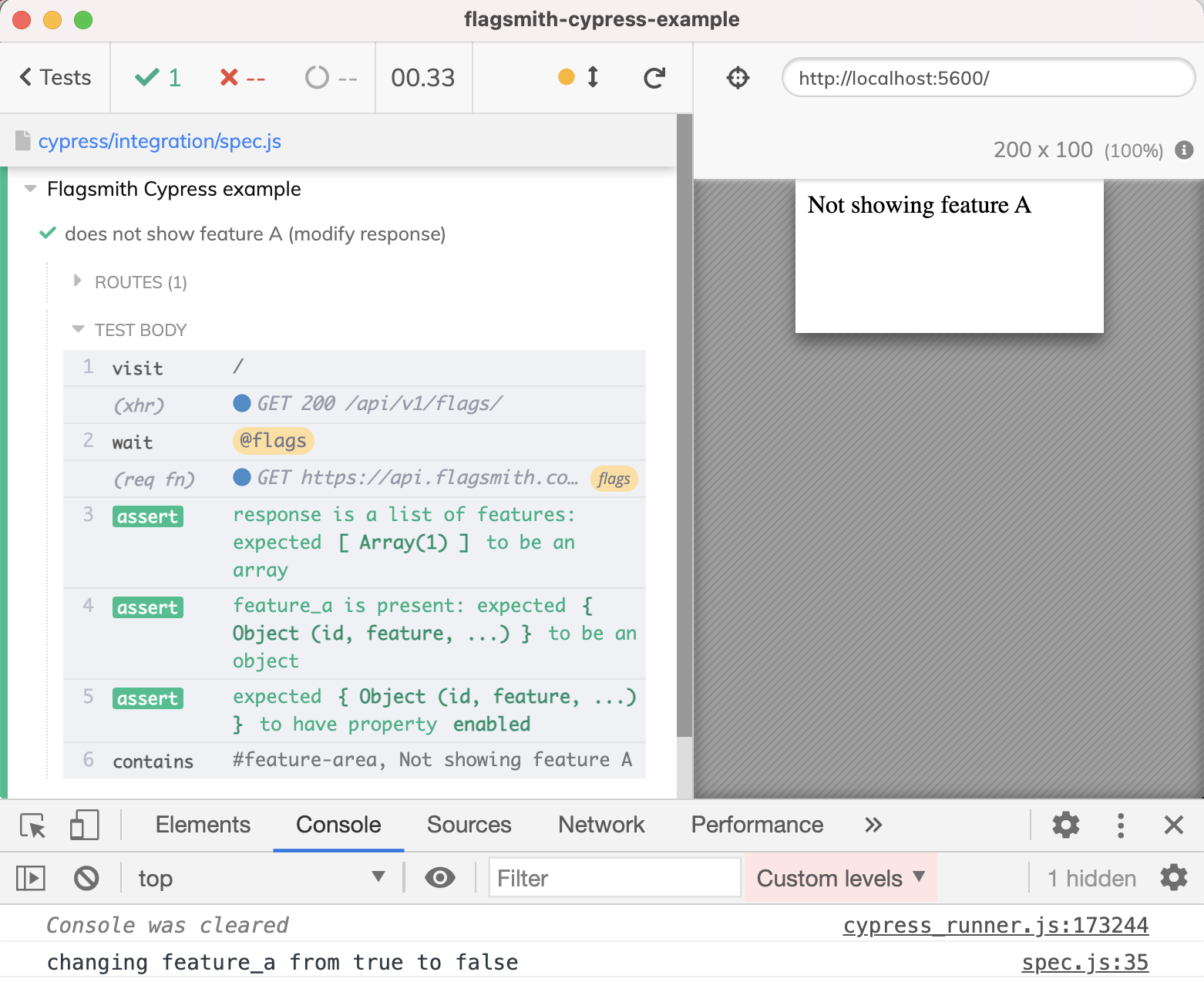Click the @flags alias badge
Image resolution: width=1204 pixels, height=982 pixels.
pos(273,441)
